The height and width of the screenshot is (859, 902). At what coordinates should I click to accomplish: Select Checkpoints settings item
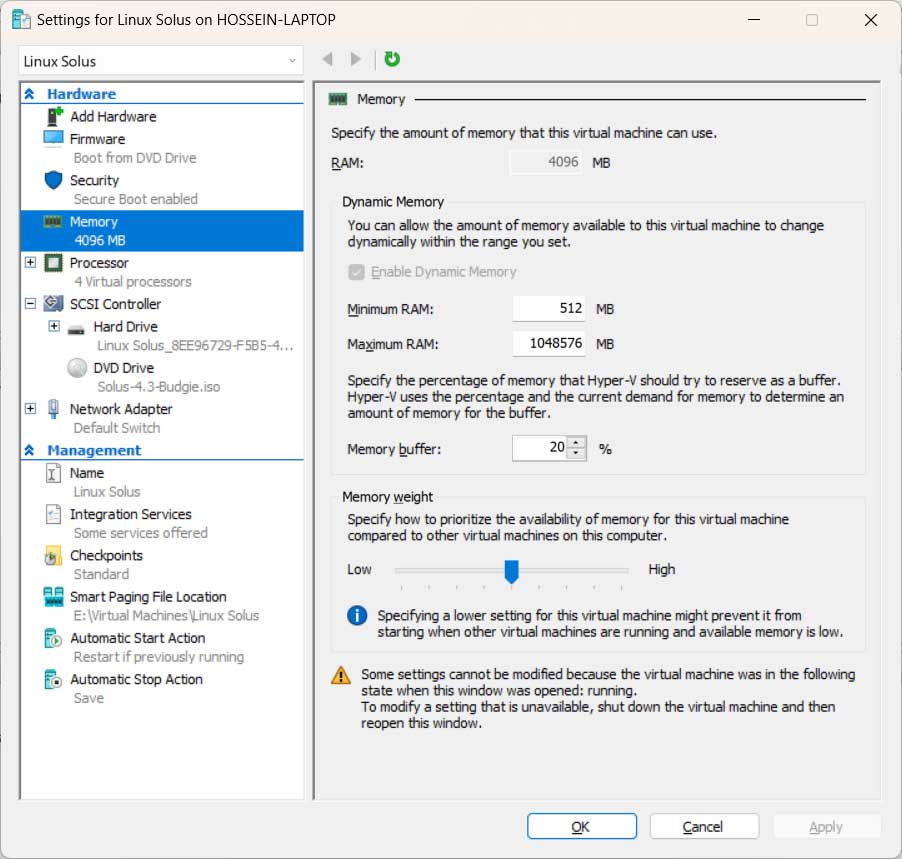click(162, 564)
